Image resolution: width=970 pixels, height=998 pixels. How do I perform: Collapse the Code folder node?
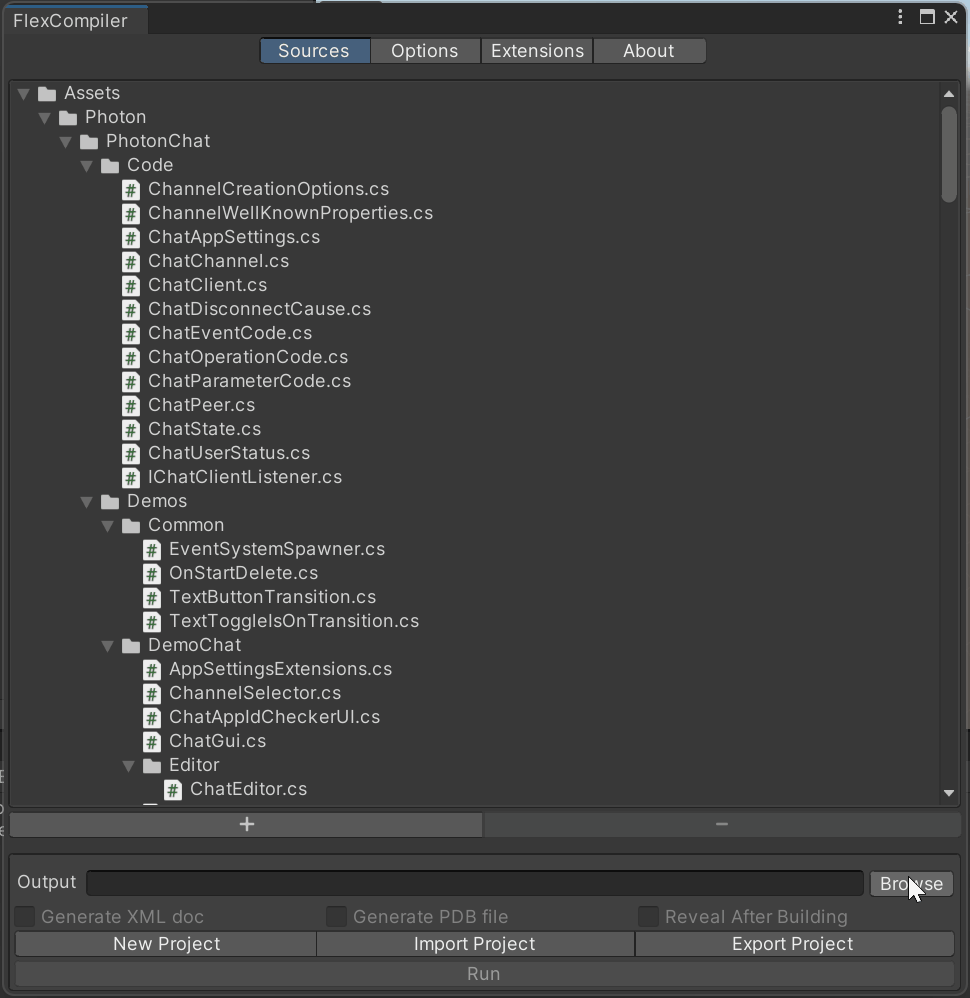[87, 166]
